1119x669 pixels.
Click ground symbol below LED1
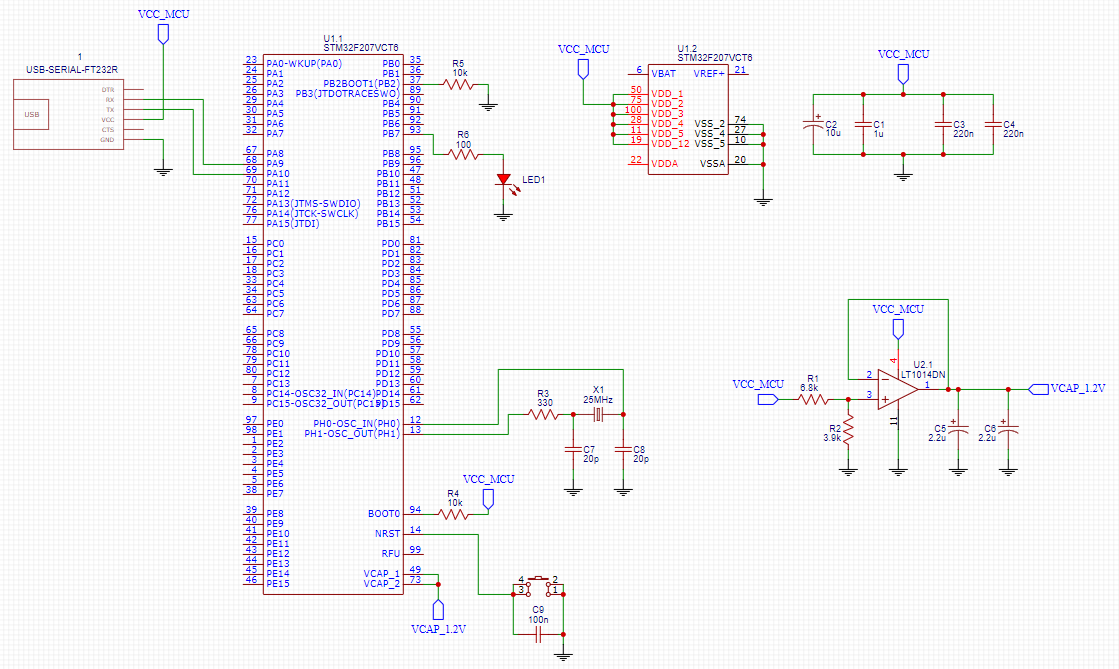(504, 215)
